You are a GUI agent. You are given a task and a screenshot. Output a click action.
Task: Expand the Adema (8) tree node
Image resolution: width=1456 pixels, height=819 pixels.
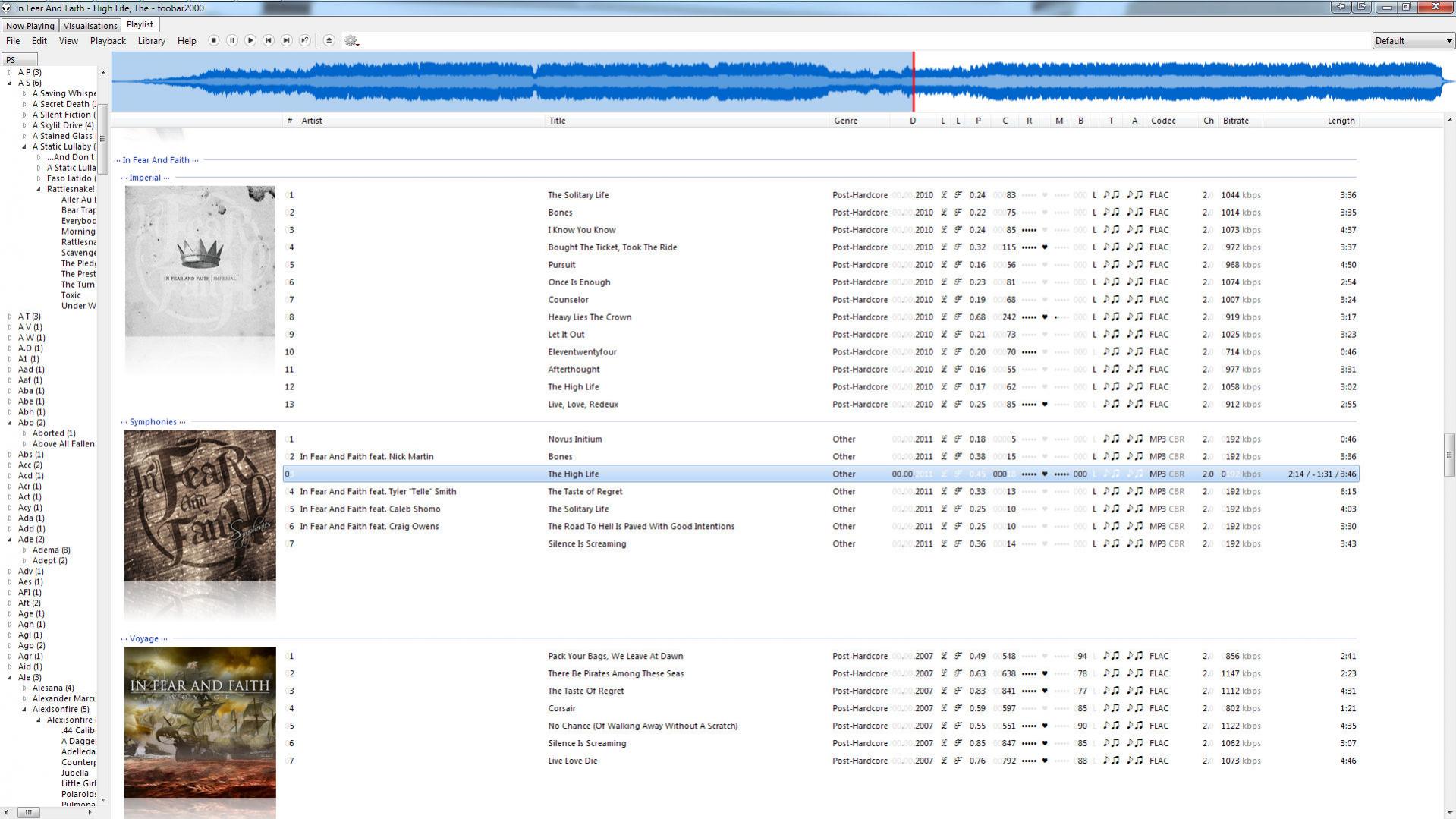(x=24, y=550)
